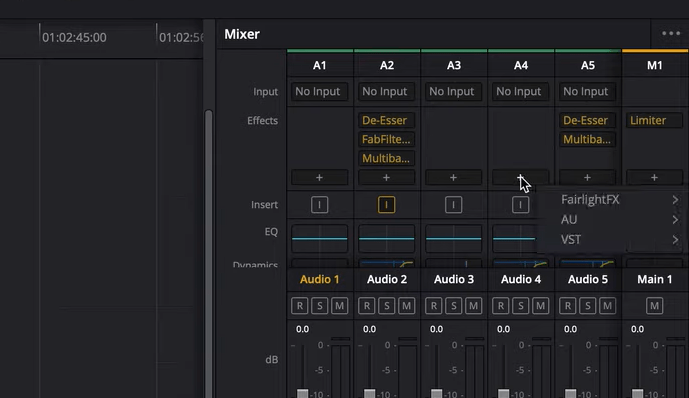
Task: Arm record on Audio 4
Action: coord(500,306)
